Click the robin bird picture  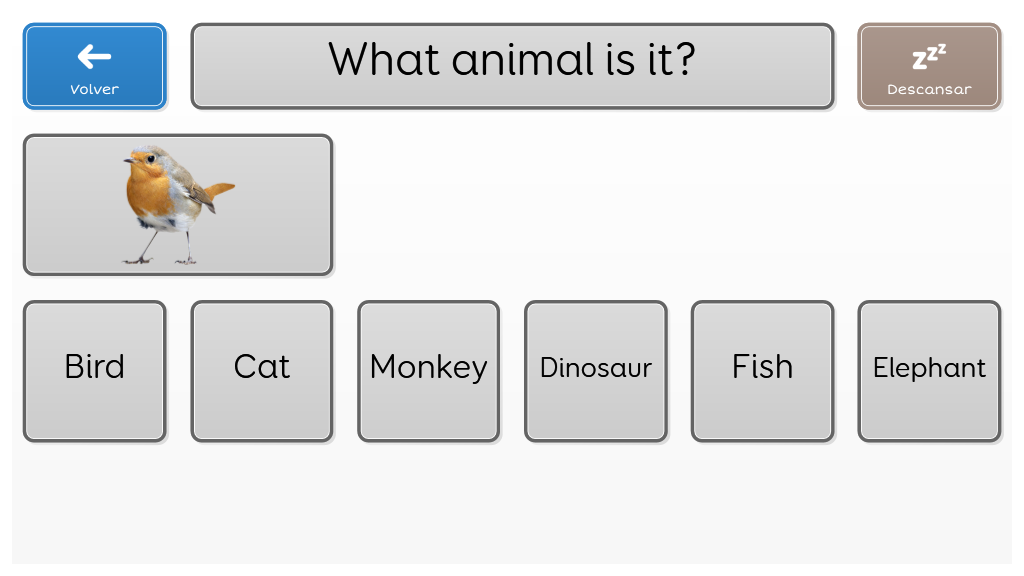(178, 204)
